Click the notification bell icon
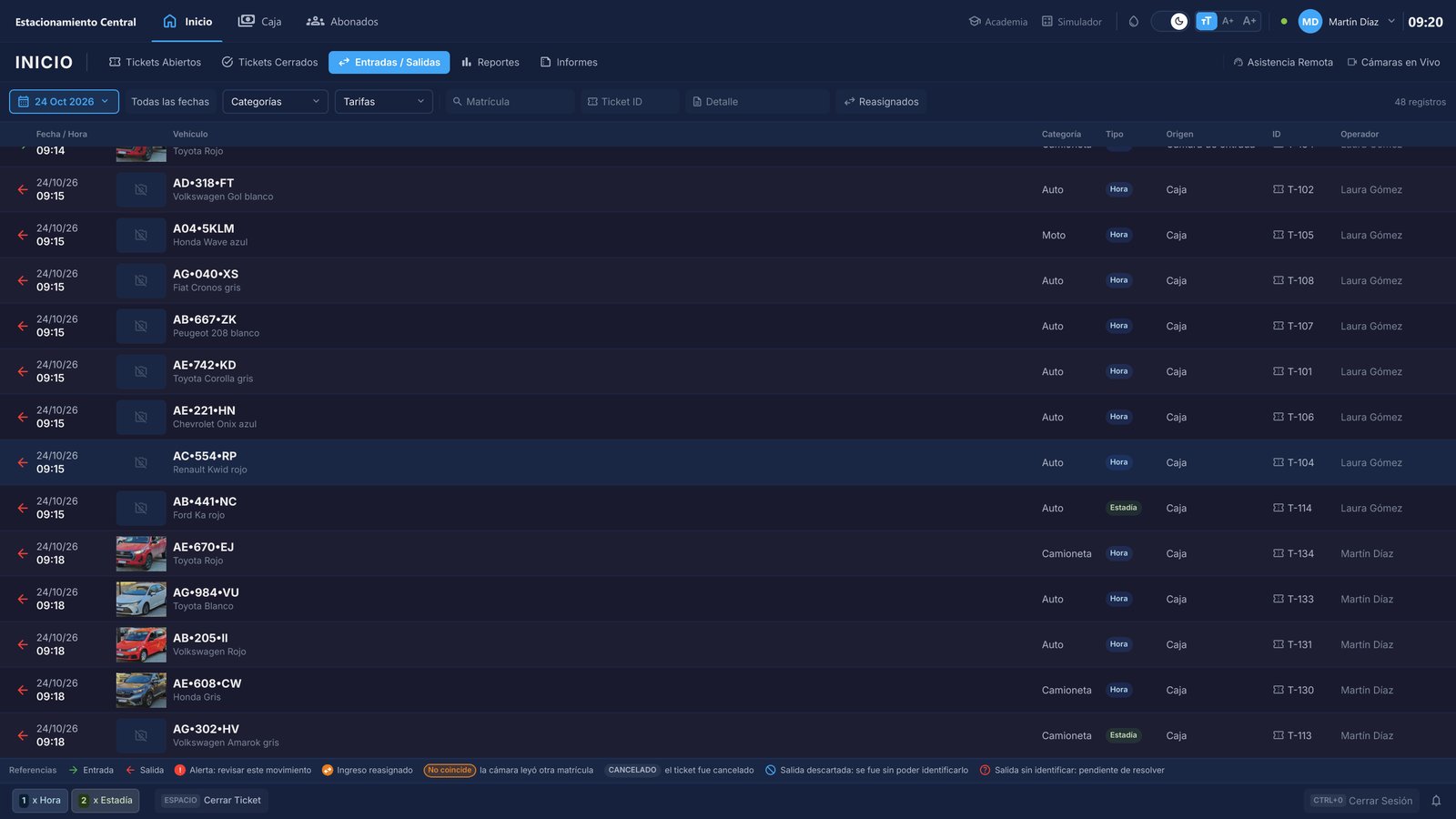The height and width of the screenshot is (819, 1456). pos(1436,801)
